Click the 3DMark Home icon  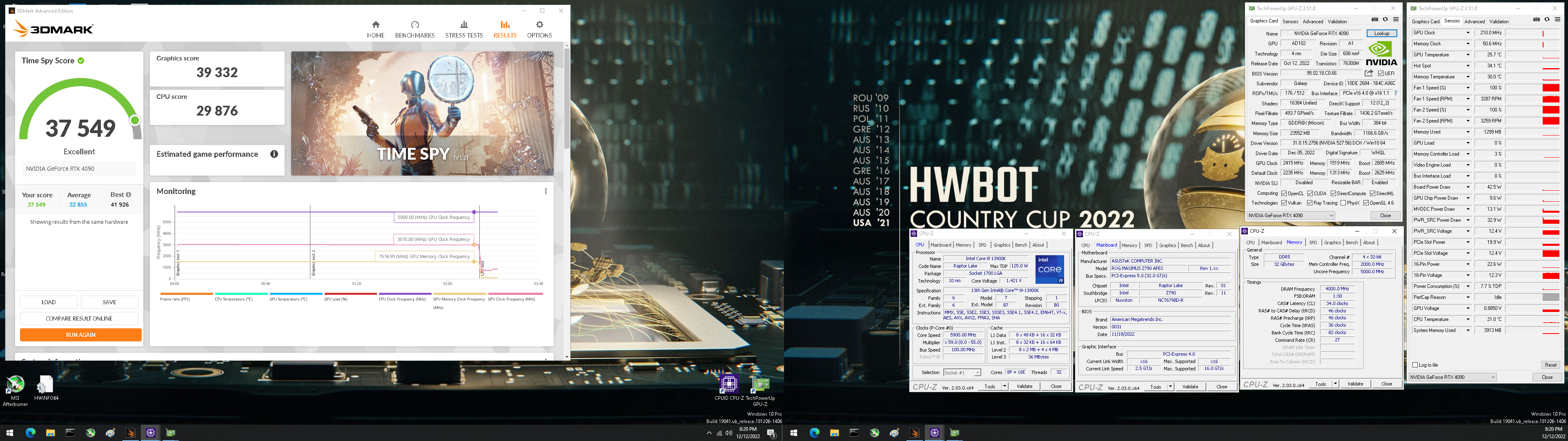pyautogui.click(x=376, y=24)
